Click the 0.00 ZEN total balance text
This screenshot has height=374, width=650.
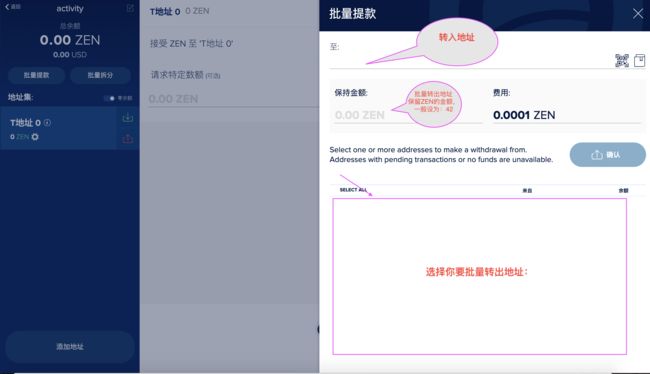(x=70, y=40)
